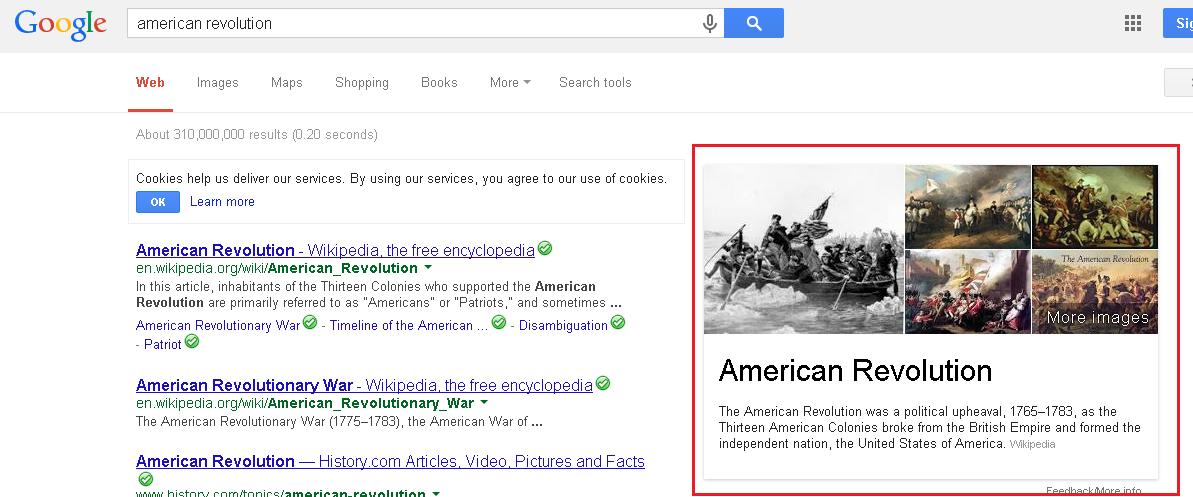1193x497 pixels.
Task: Click green checkmark beside American Revolution Wikipedia title
Action: pos(545,248)
